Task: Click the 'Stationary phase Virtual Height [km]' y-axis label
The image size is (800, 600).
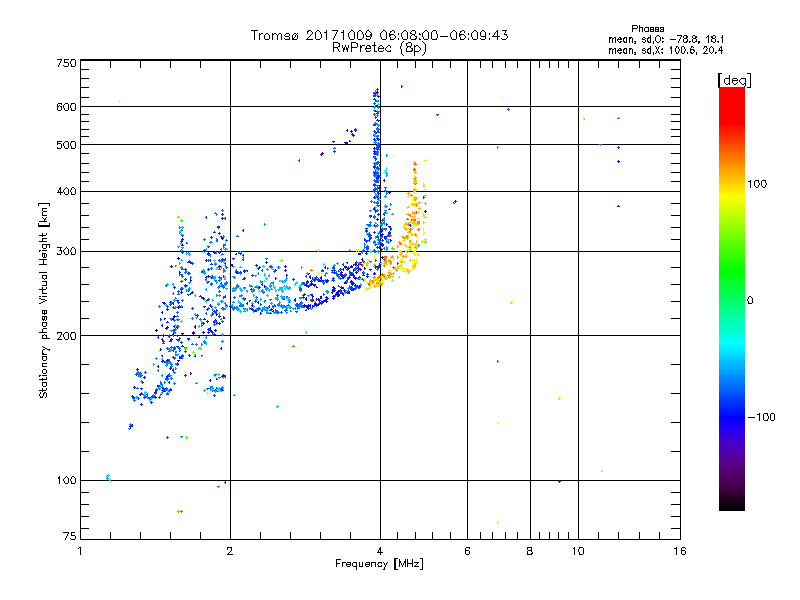Action: 43,300
